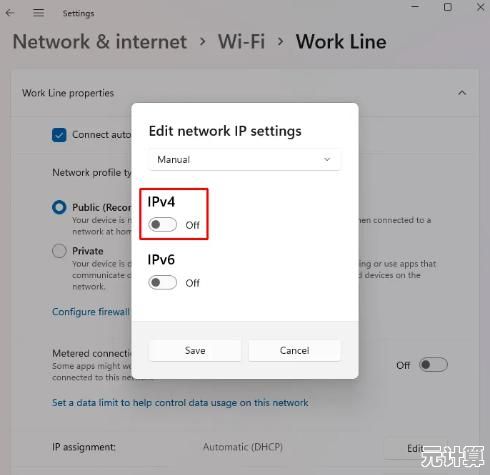Click the Cancel button
The height and width of the screenshot is (475, 490).
point(295,351)
